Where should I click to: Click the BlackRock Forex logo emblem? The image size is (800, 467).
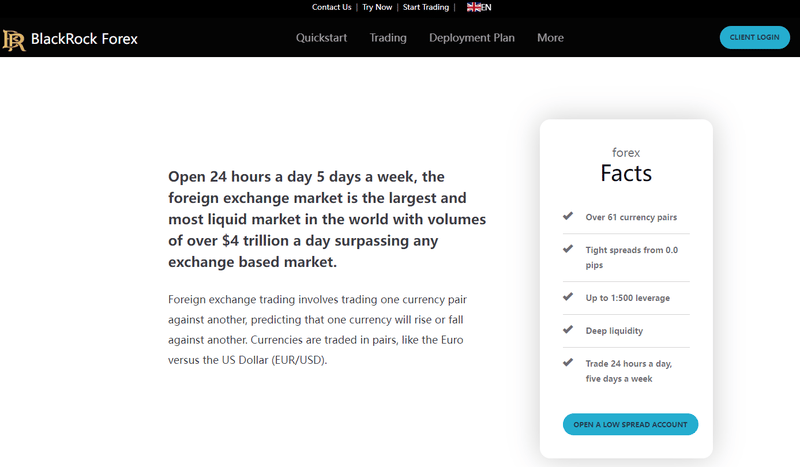(x=14, y=40)
